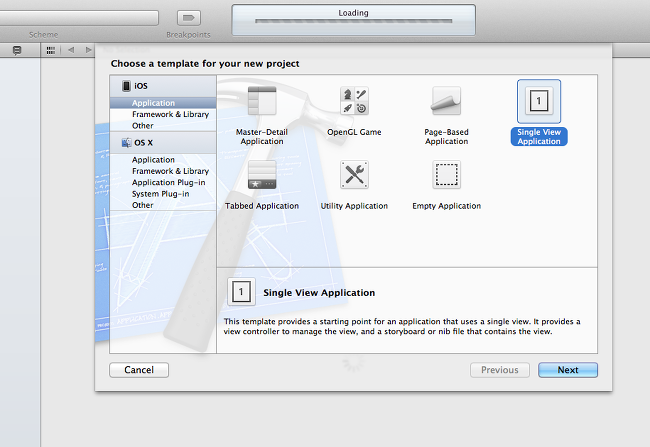Select the Utility Application template icon
650x447 pixels.
click(x=354, y=175)
